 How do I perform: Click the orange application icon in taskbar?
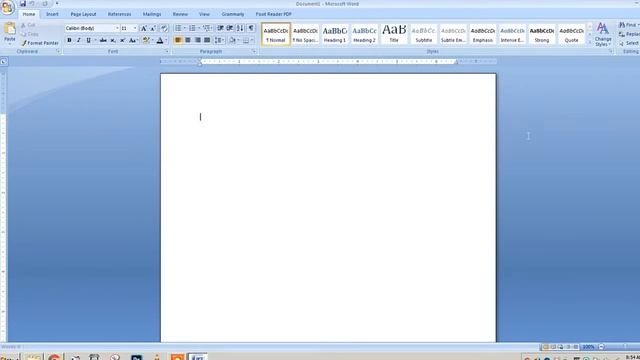click(x=178, y=357)
